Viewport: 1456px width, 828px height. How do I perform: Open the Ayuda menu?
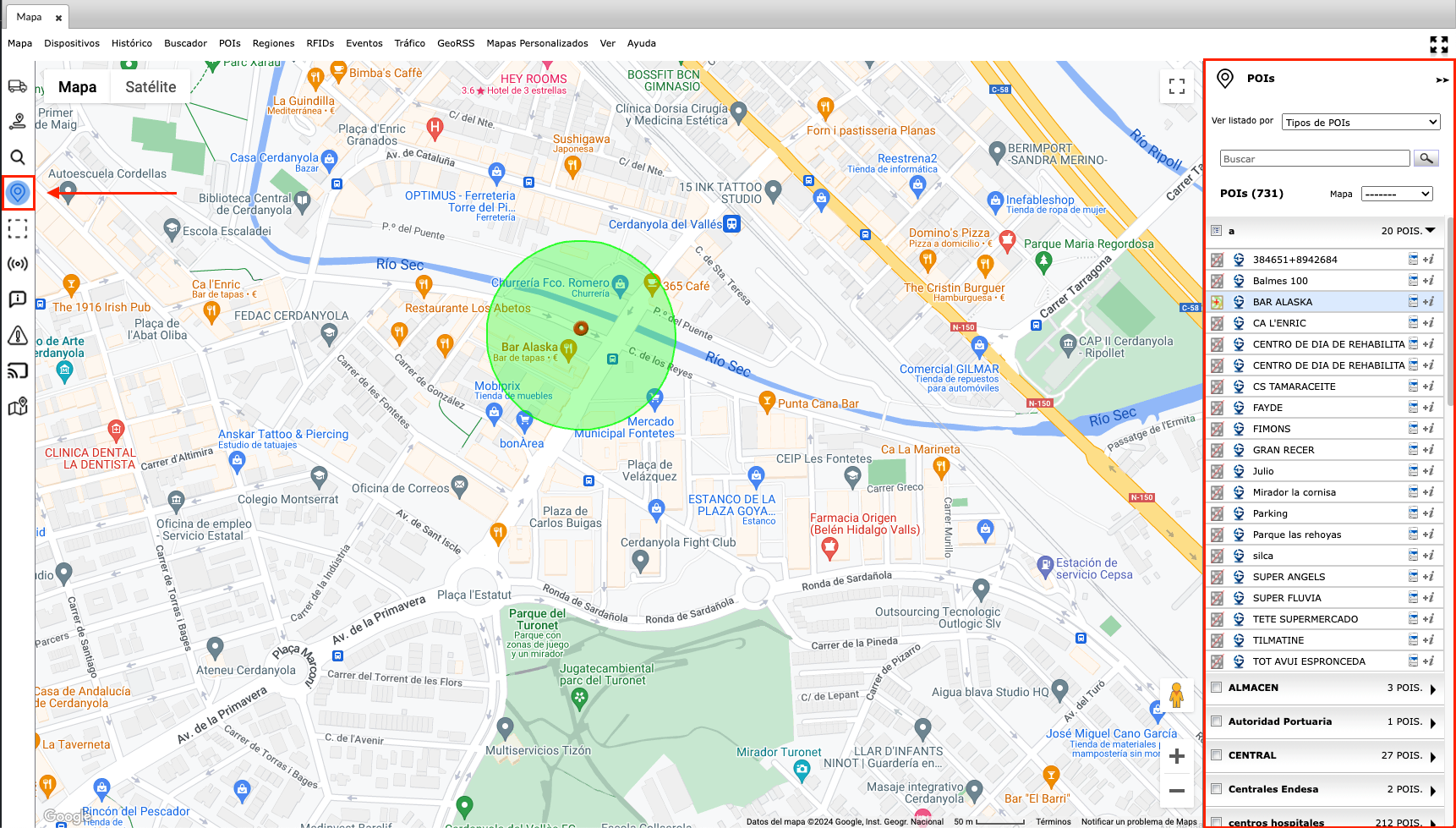642,43
